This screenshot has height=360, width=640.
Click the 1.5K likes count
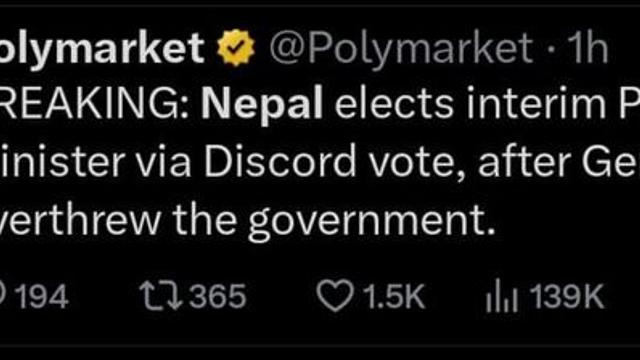[394, 296]
